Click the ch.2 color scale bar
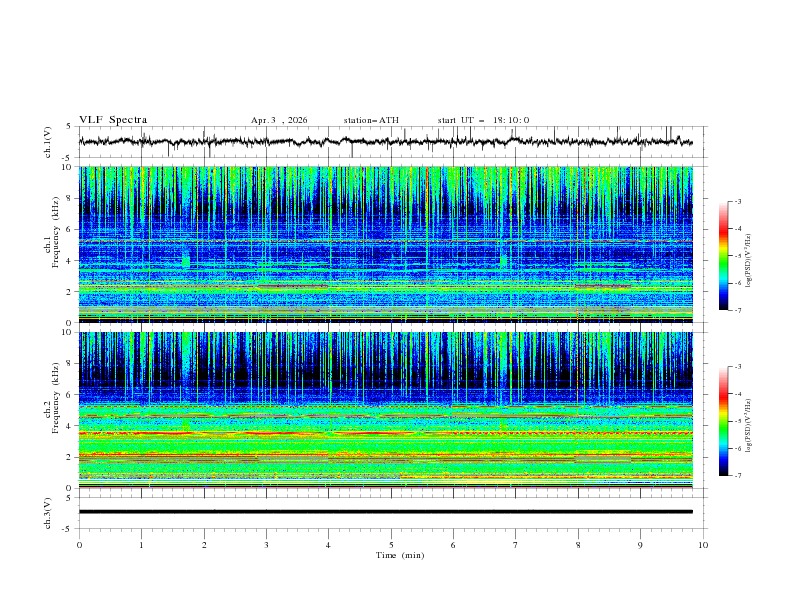 pyautogui.click(x=723, y=421)
